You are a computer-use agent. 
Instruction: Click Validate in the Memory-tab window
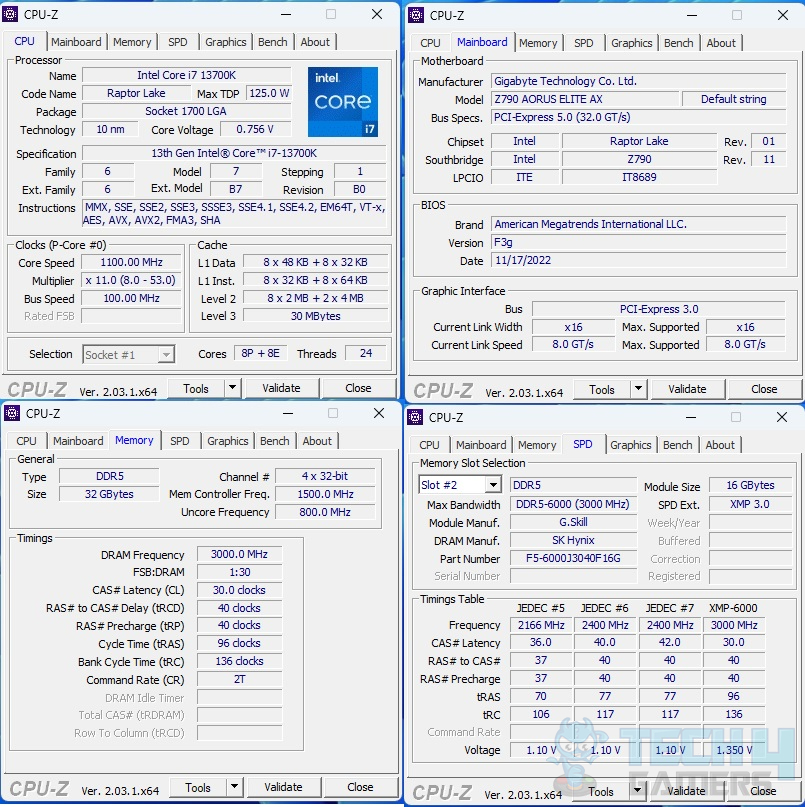283,787
